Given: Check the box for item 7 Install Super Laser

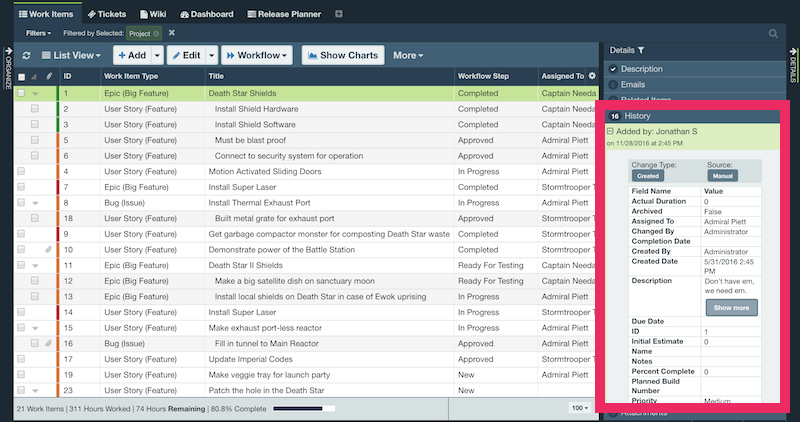Looking at the screenshot, I should (21, 187).
